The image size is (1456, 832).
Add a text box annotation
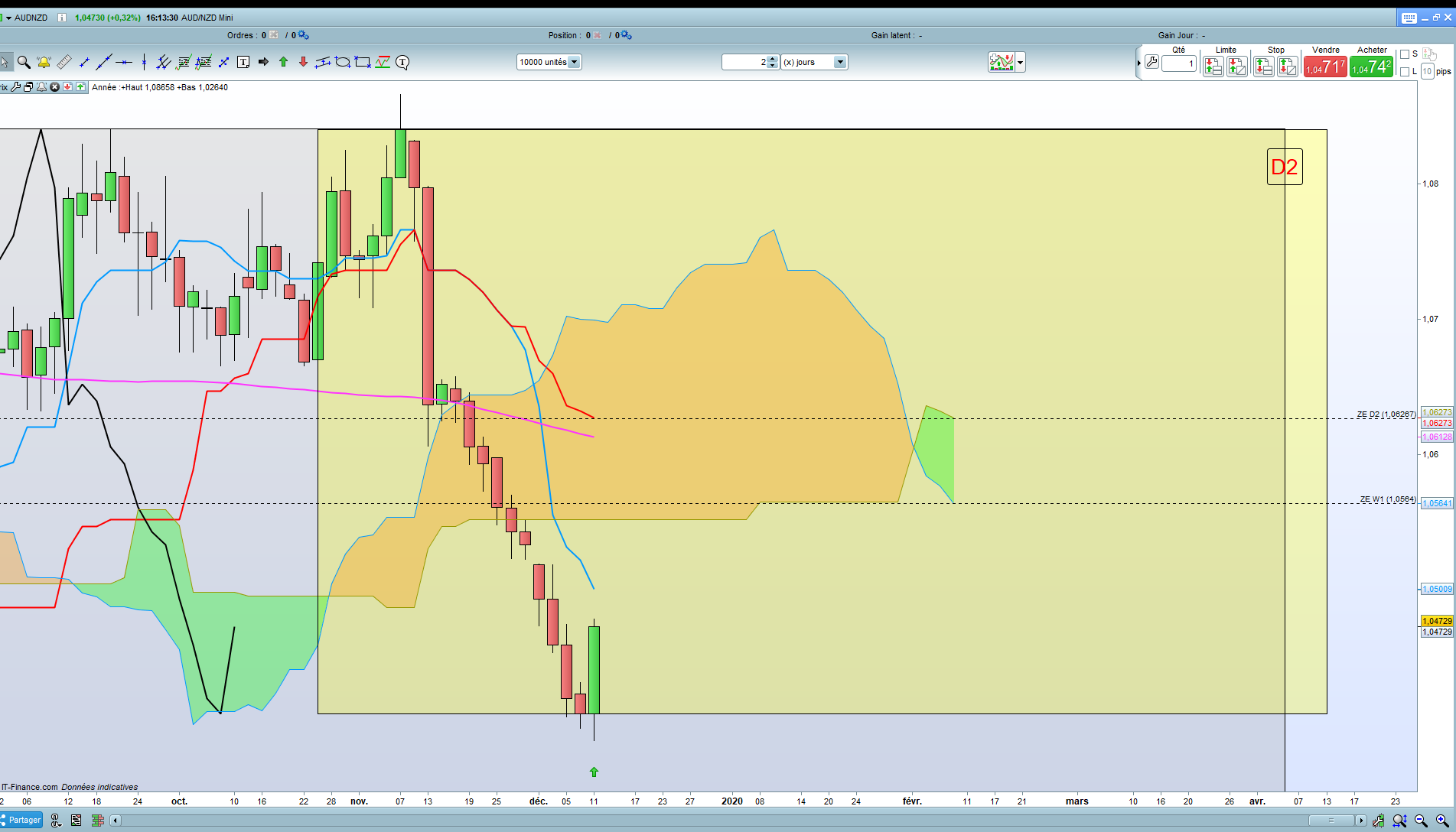(x=243, y=62)
